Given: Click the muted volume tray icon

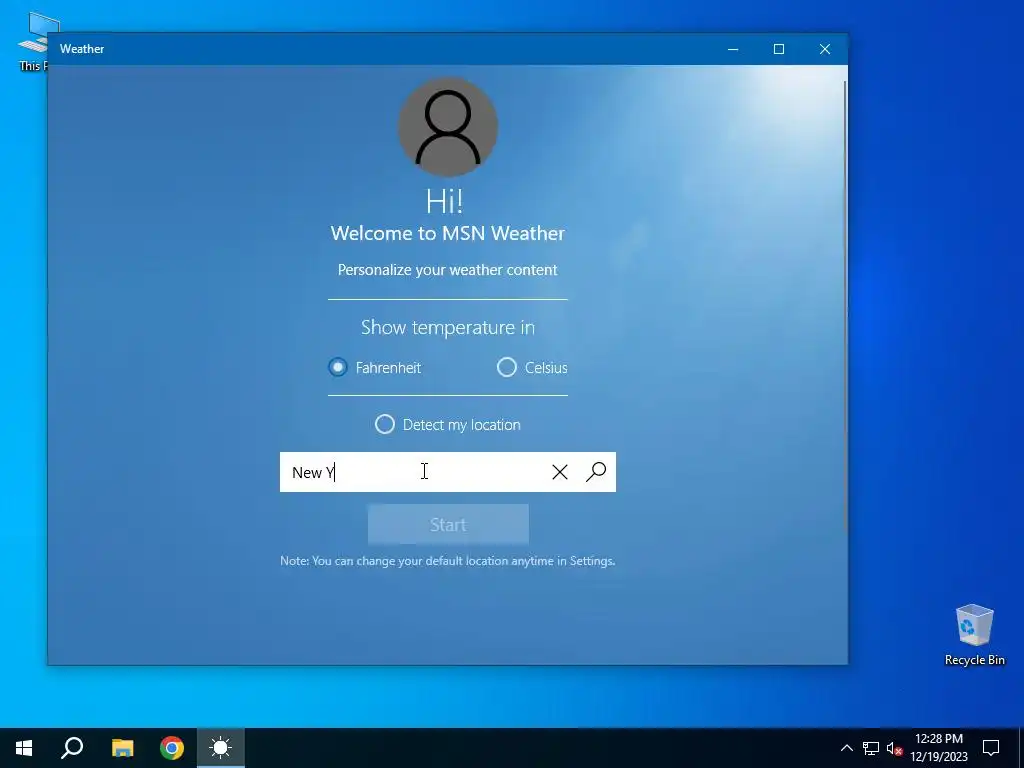Looking at the screenshot, I should pyautogui.click(x=894, y=748).
